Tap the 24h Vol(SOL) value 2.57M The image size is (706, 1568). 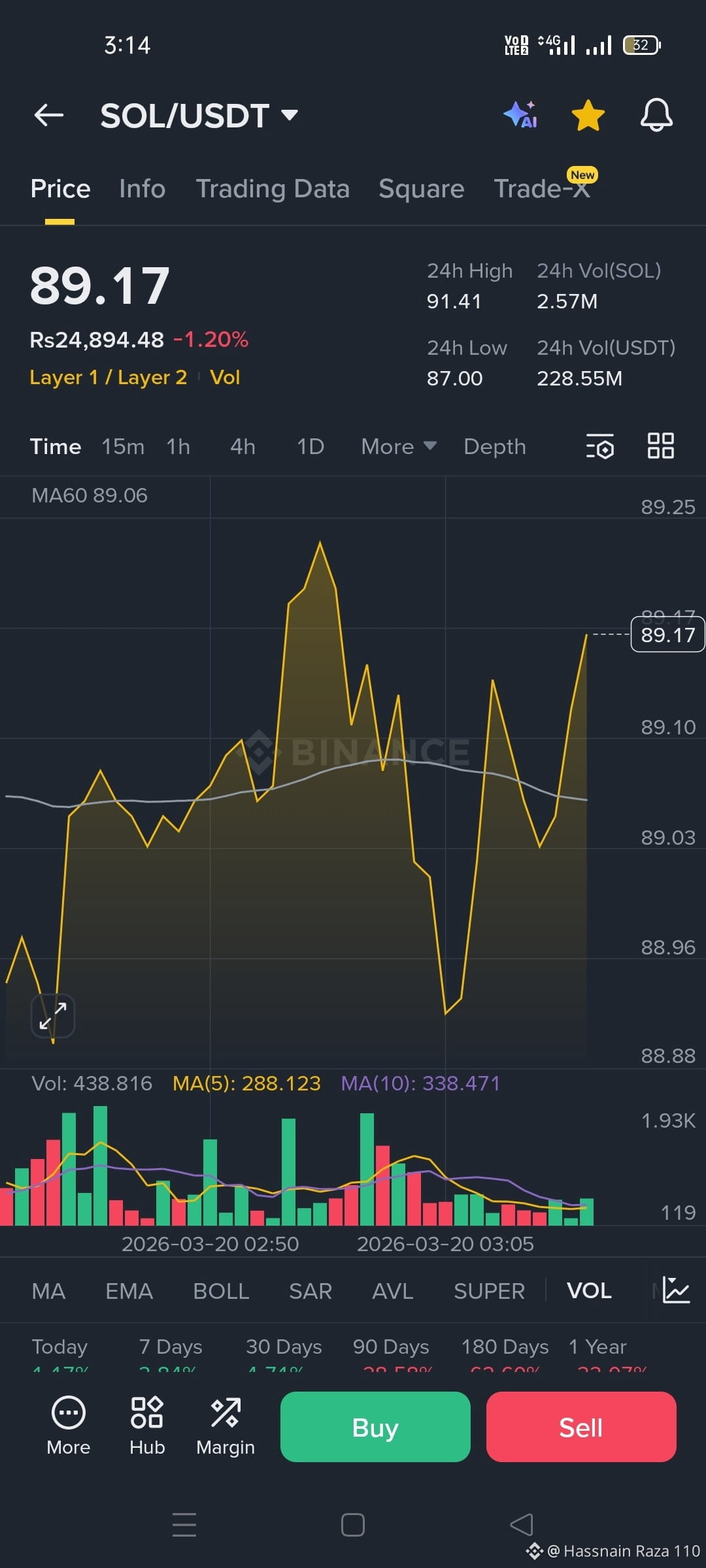pyautogui.click(x=567, y=301)
